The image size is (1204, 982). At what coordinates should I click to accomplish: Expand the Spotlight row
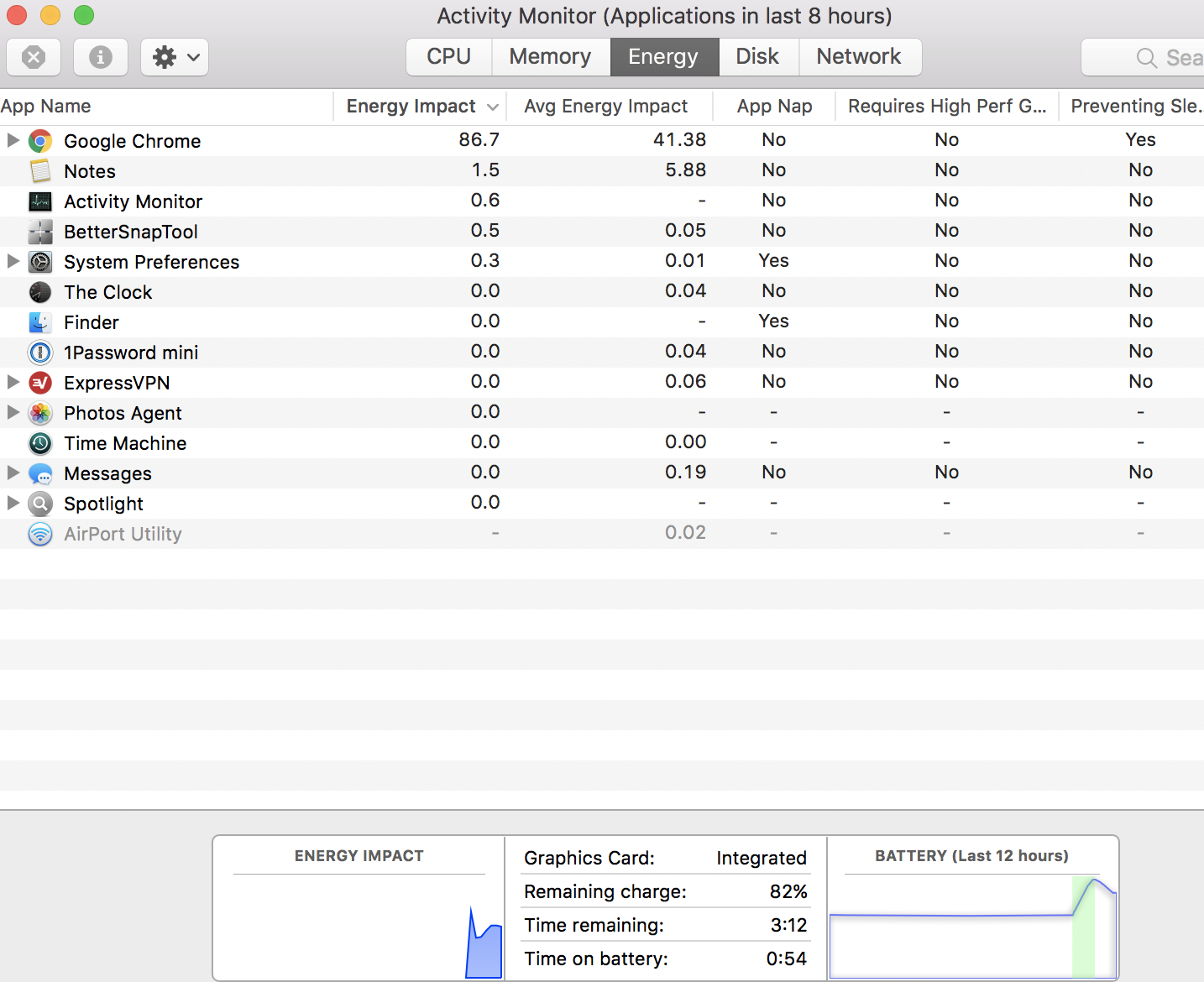pos(13,503)
